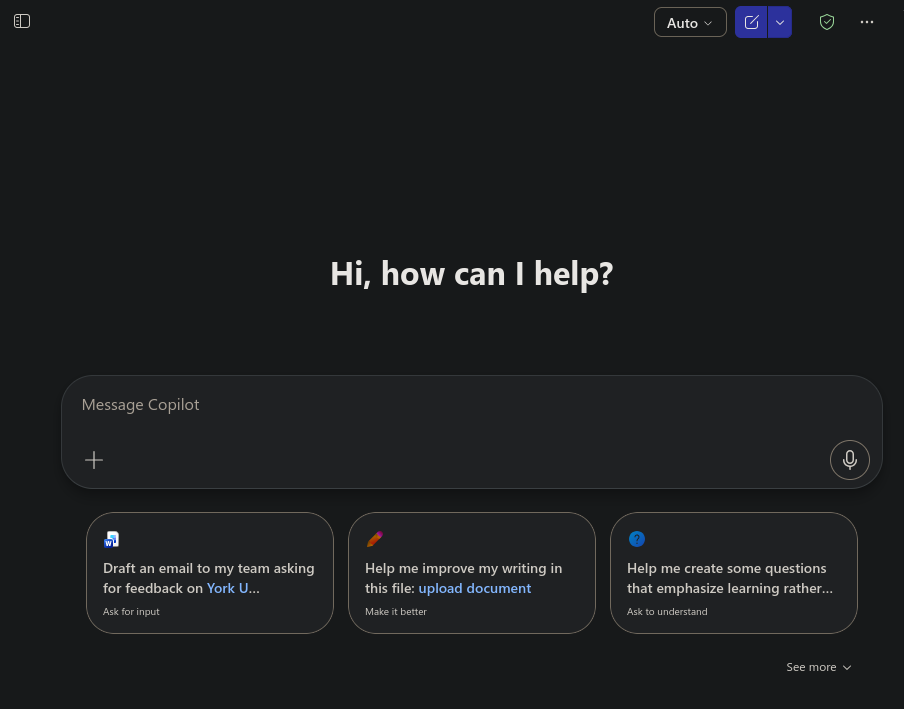Click the York U link in the email prompt
Screen dimensions: 904x709
[x=231, y=588]
